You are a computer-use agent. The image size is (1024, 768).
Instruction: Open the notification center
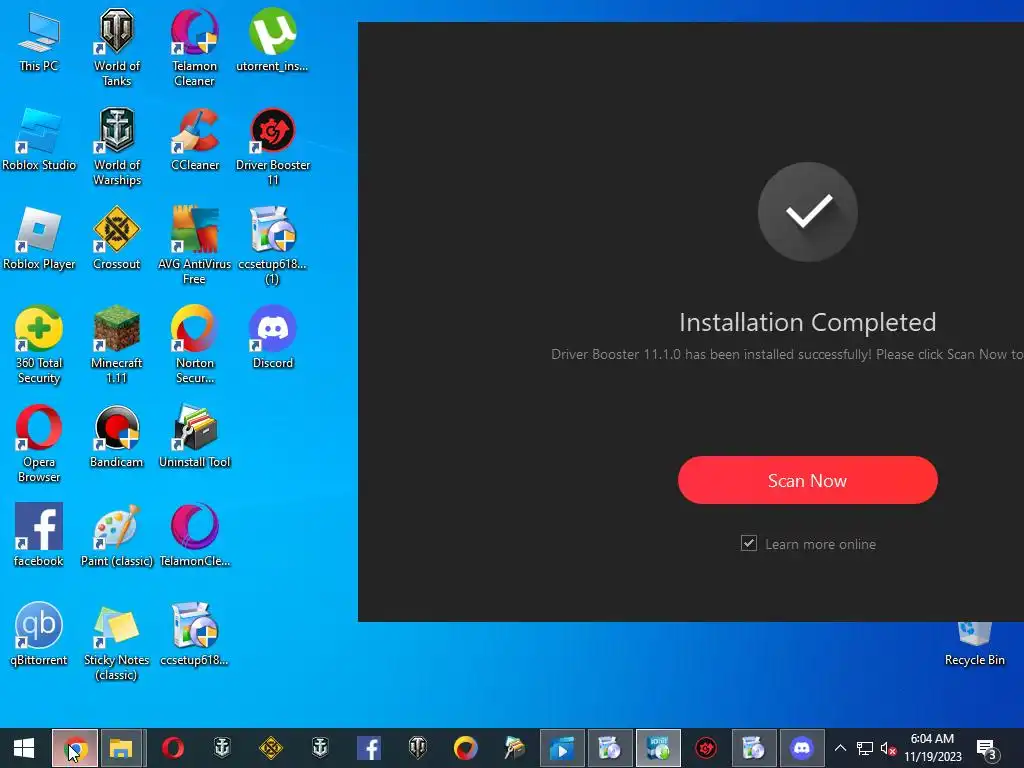click(987, 748)
